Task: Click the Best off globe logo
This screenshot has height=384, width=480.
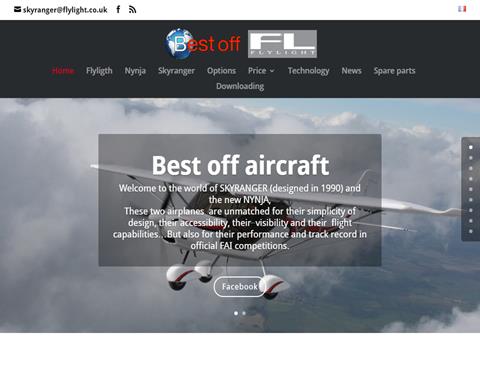Action: coord(202,44)
